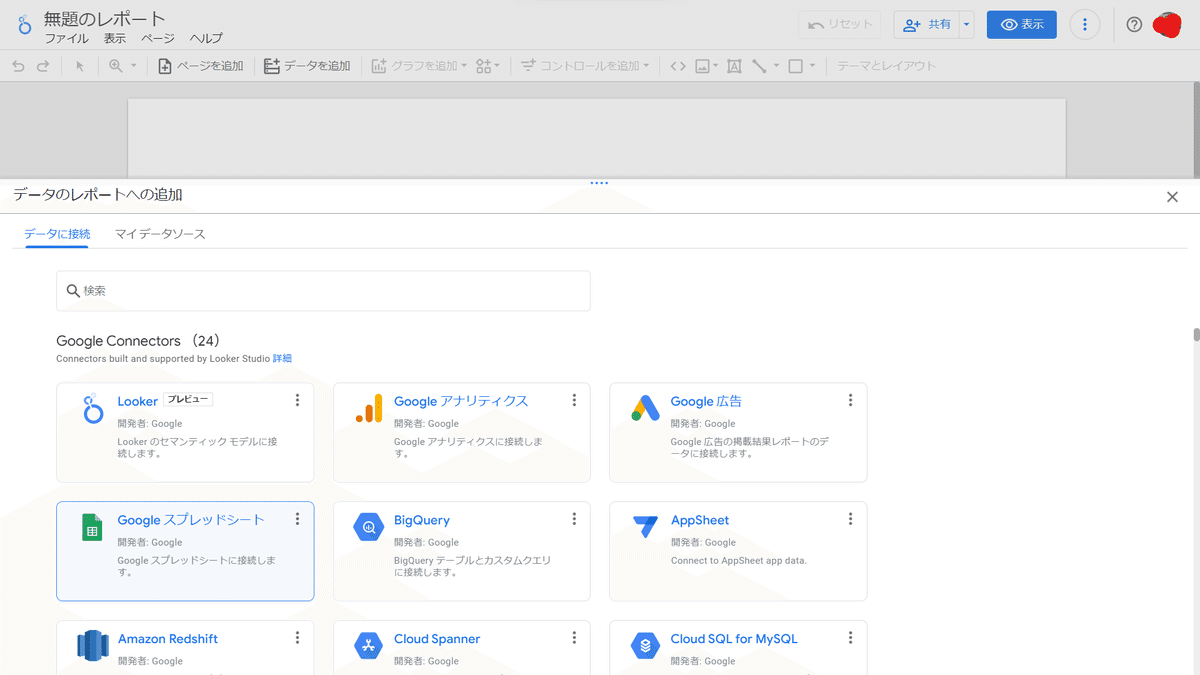Image resolution: width=1200 pixels, height=675 pixels.
Task: Click データを追加 in the toolbar
Action: click(x=307, y=66)
